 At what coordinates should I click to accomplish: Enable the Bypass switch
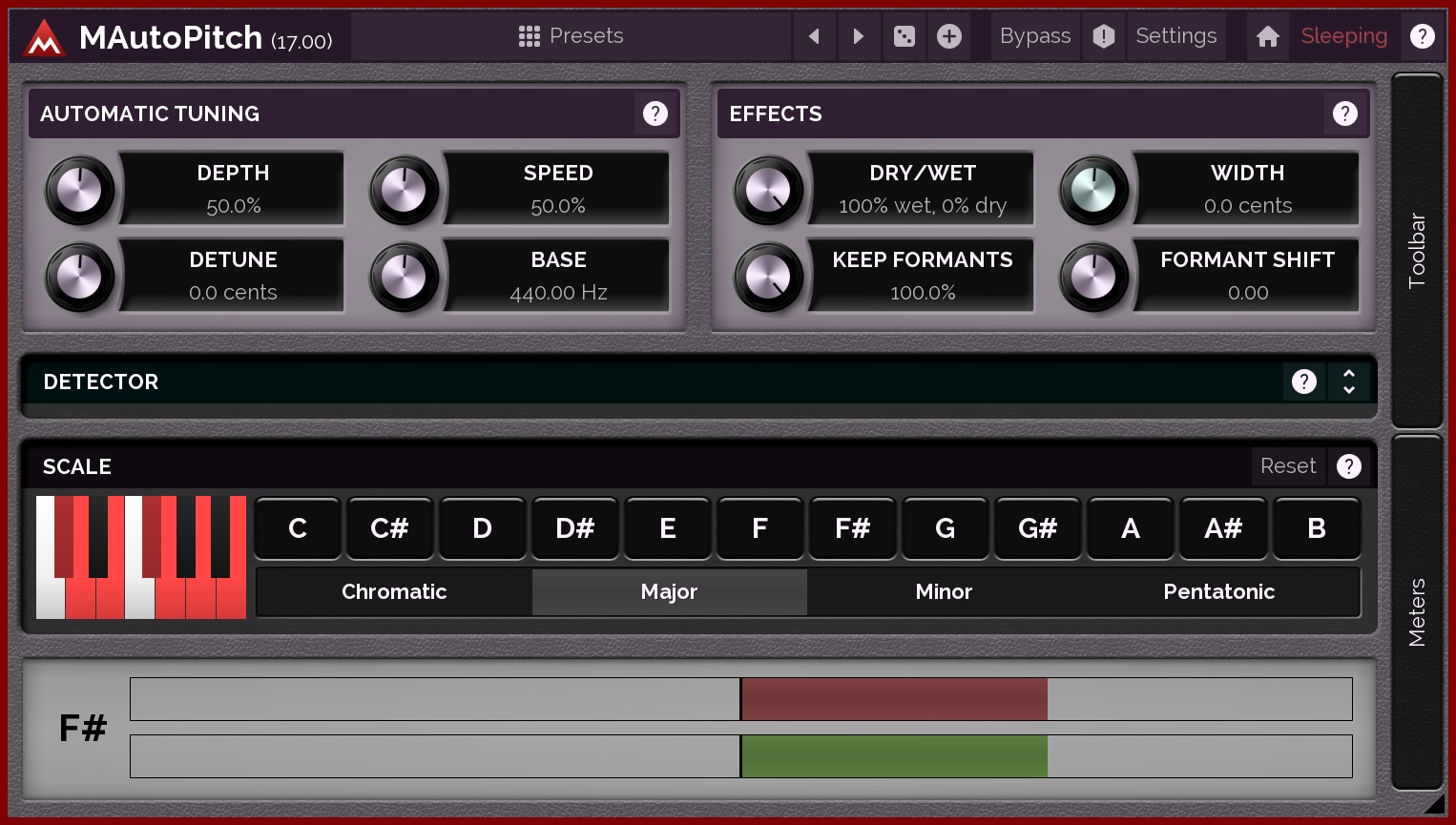1035,36
